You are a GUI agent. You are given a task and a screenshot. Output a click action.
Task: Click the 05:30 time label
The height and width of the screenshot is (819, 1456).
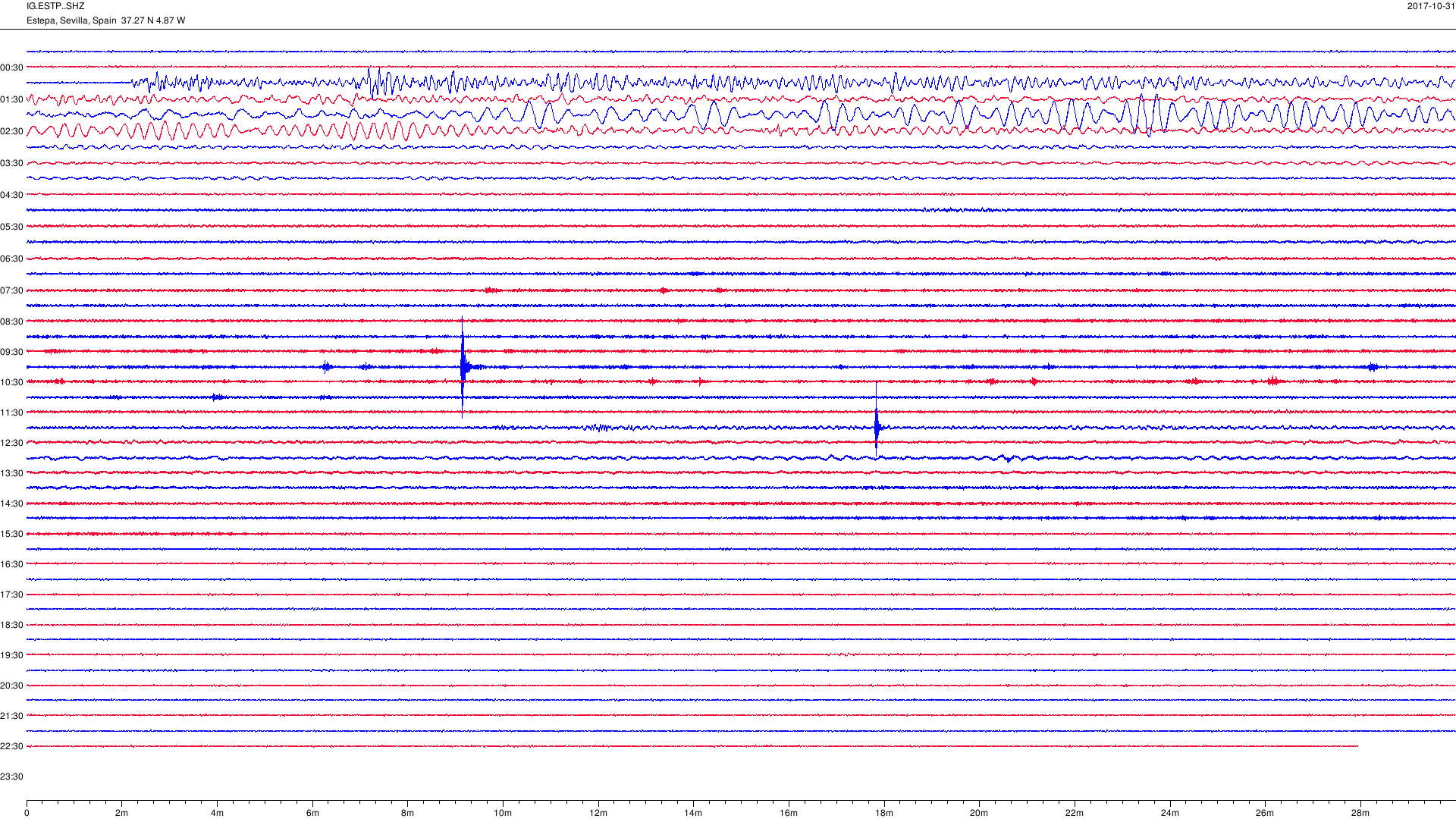(x=11, y=227)
